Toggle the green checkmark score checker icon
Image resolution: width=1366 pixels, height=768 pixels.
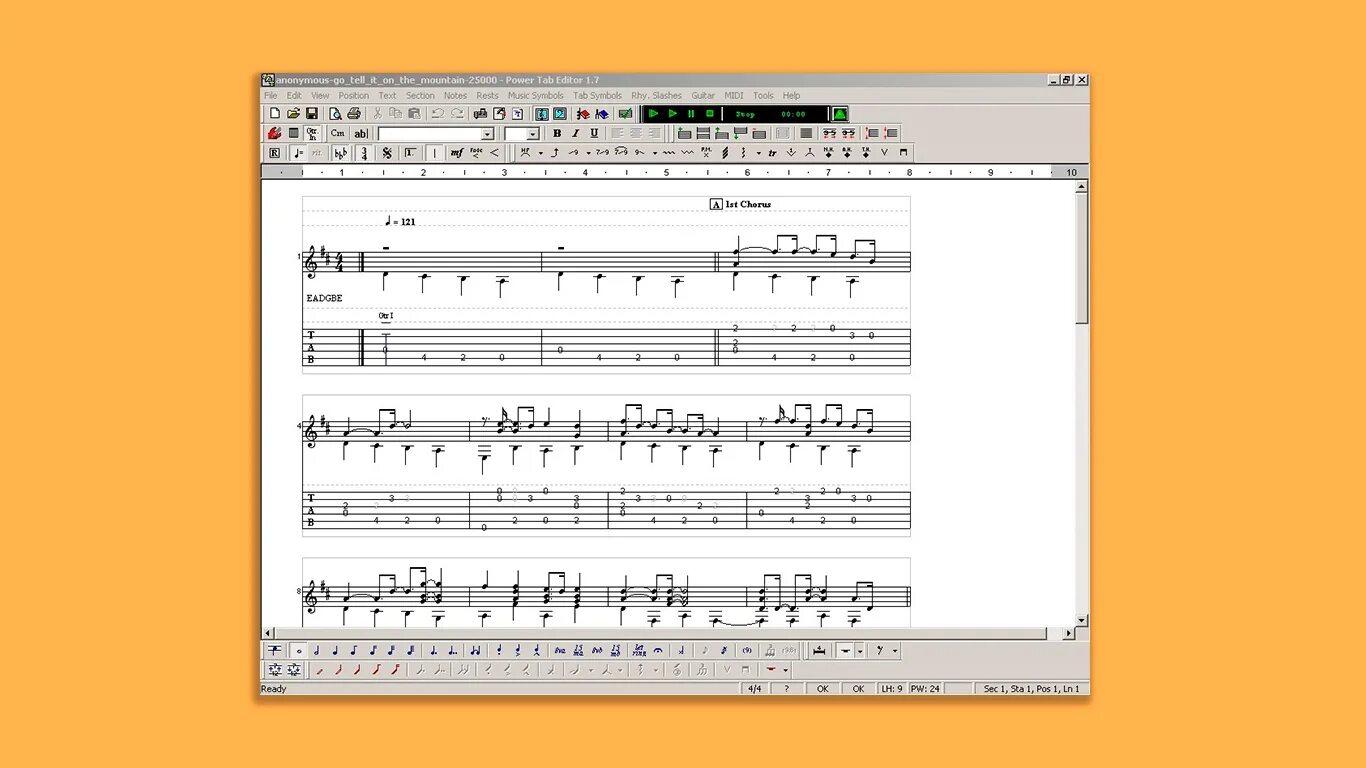(626, 113)
